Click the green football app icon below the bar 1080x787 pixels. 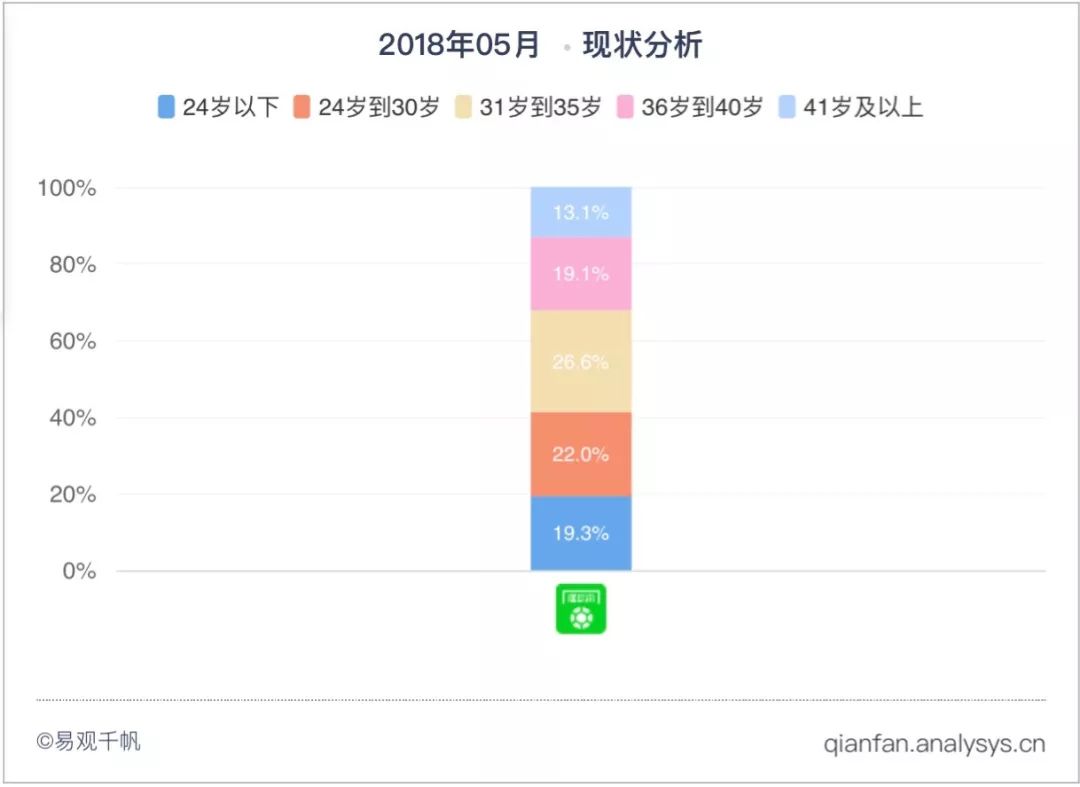[x=581, y=609]
